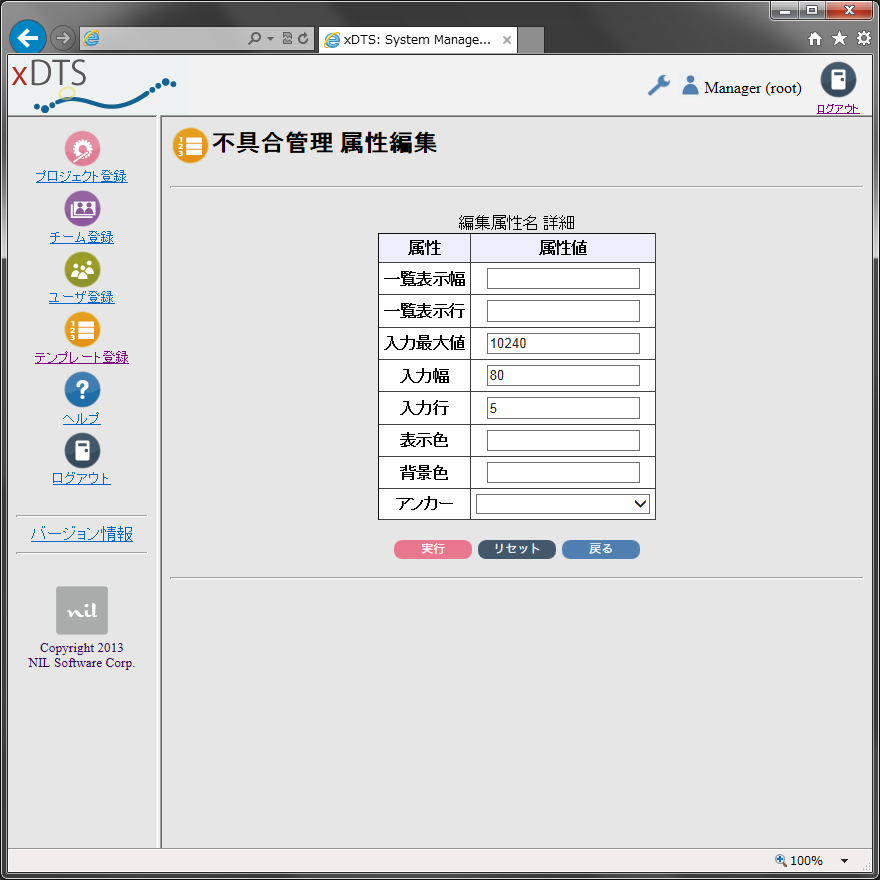Image resolution: width=880 pixels, height=880 pixels.
Task: Click the アンカー row label
Action: tap(424, 503)
